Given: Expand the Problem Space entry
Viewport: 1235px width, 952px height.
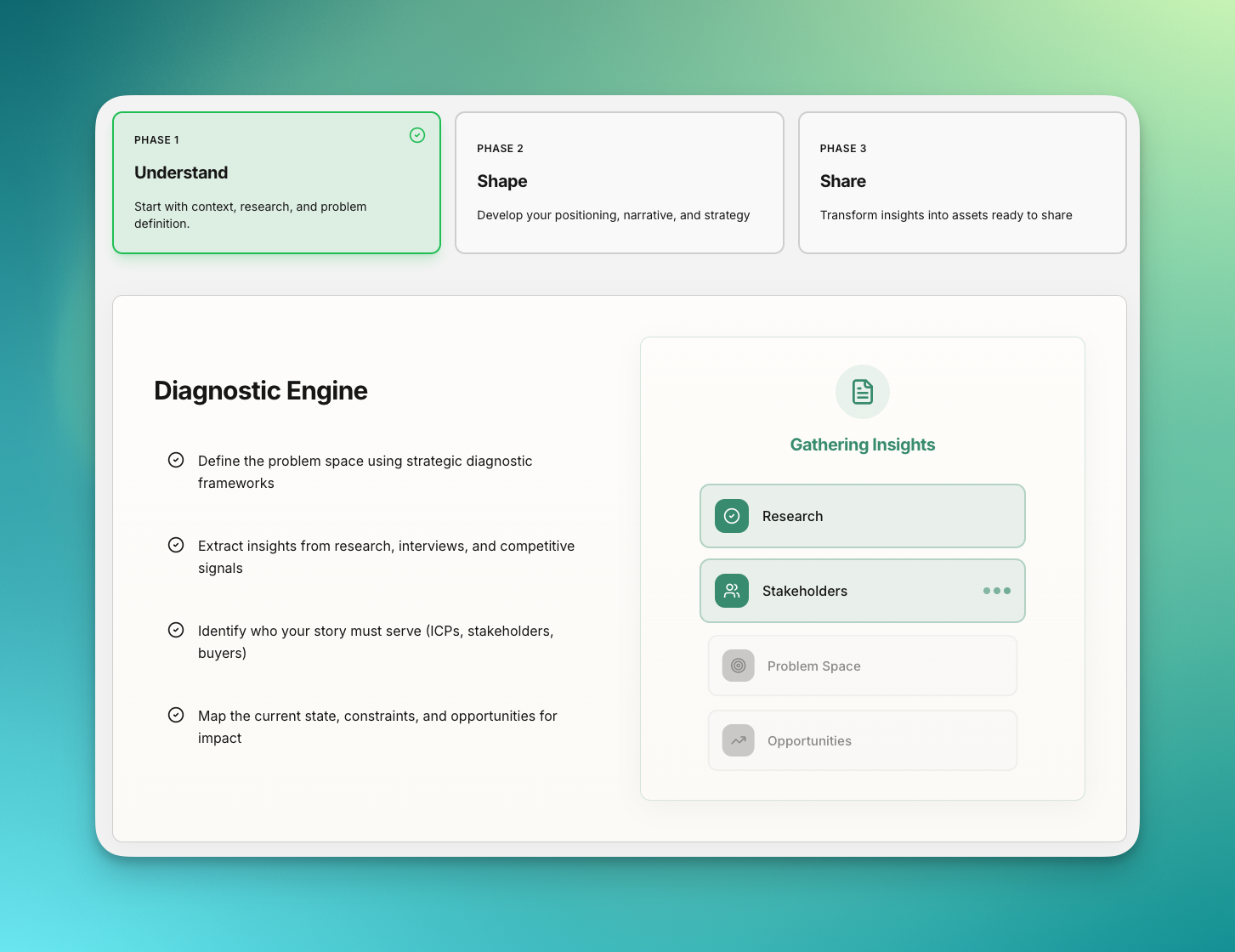Looking at the screenshot, I should [x=862, y=666].
